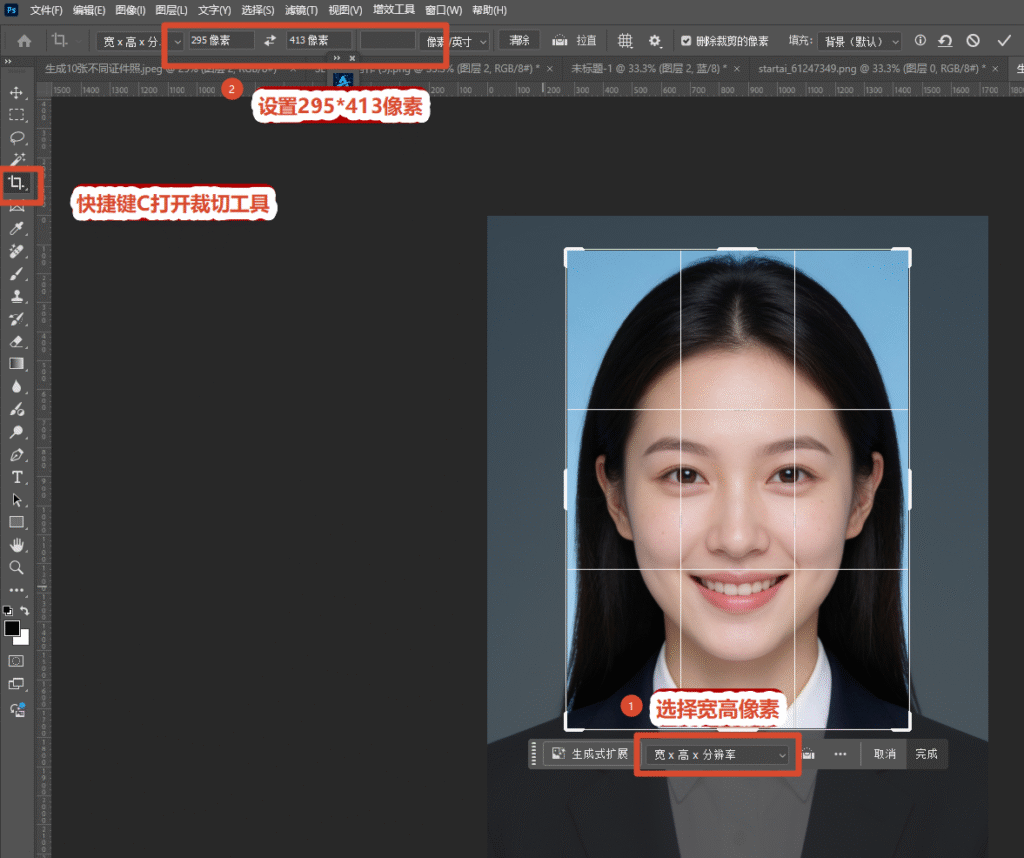
Task: Click the 清除 button
Action: (519, 40)
